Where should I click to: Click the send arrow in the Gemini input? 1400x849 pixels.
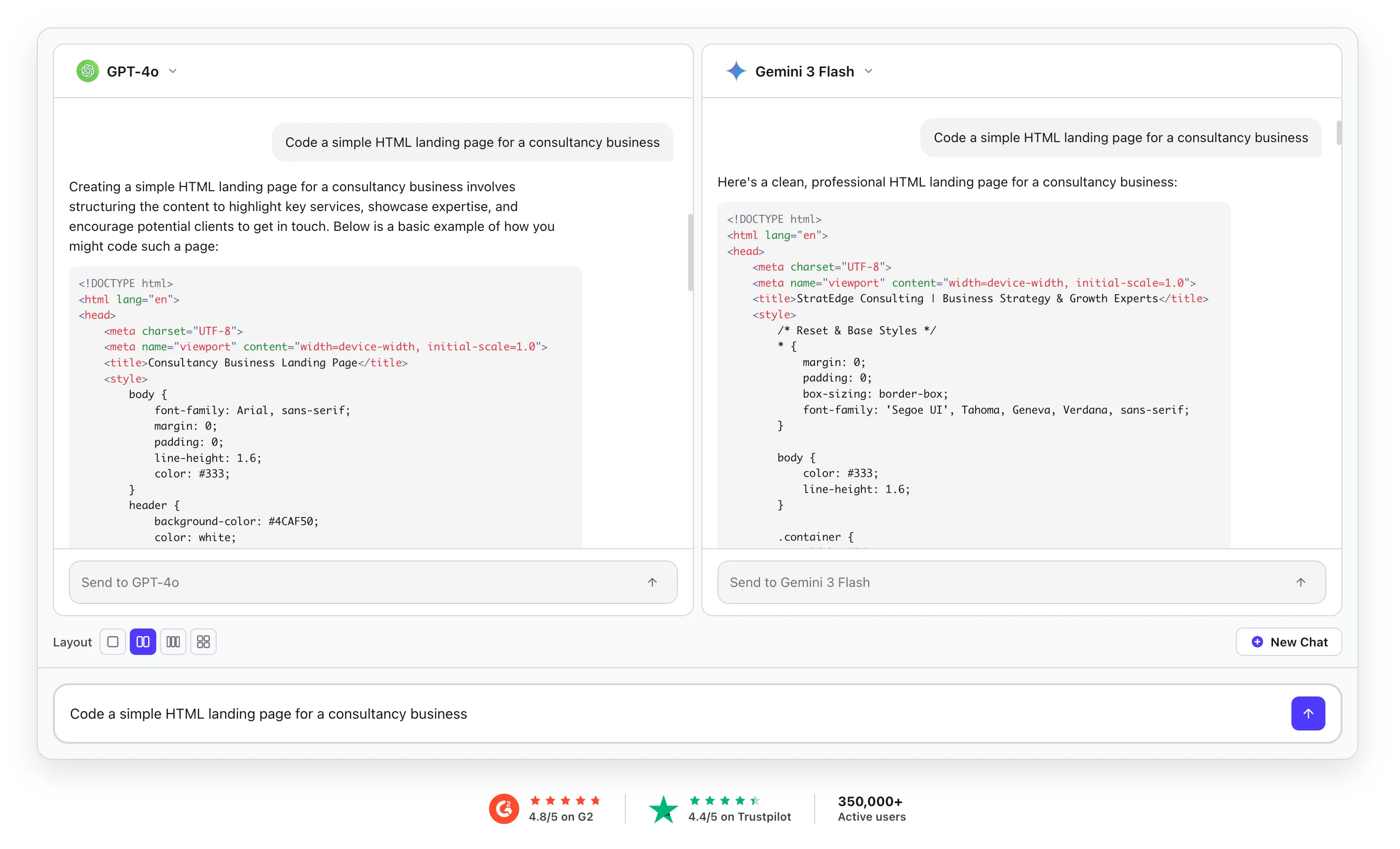1302,582
